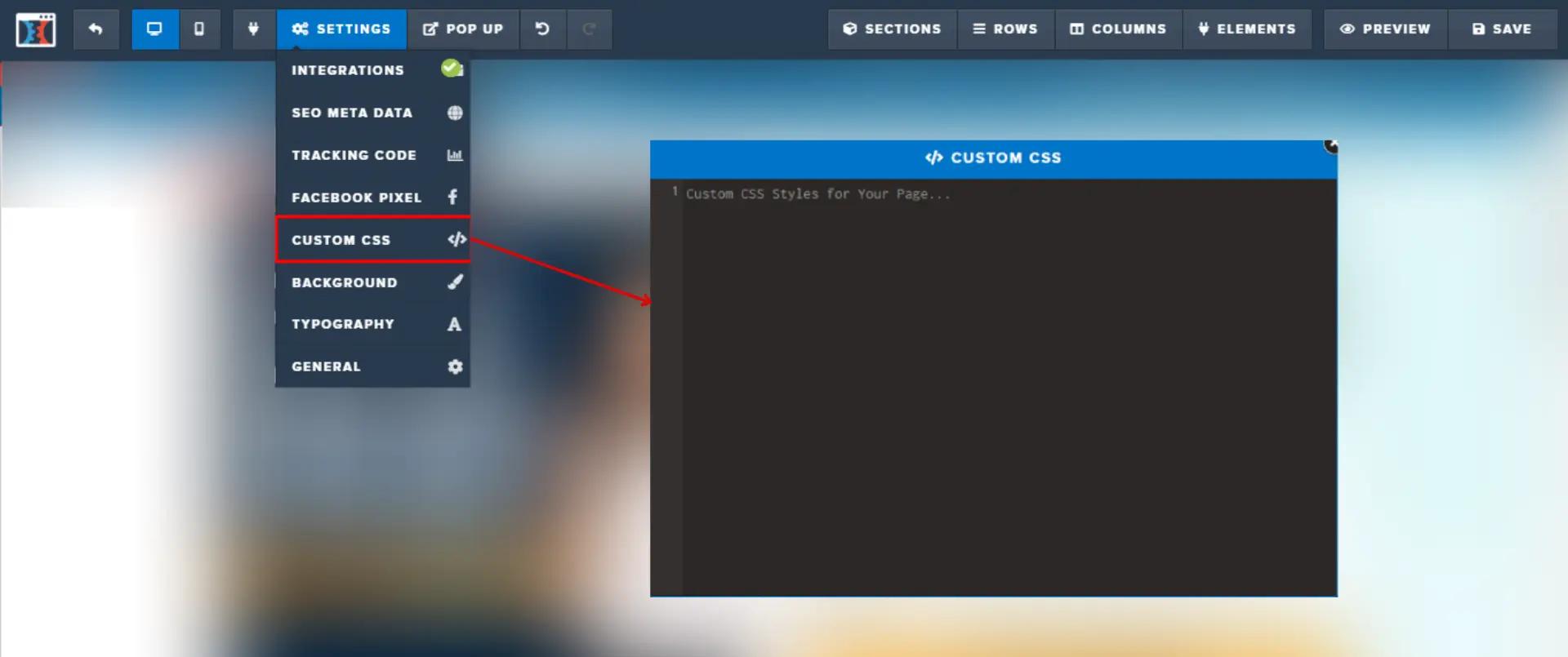This screenshot has width=1568, height=657.
Task: Open the Pop Up editor
Action: (x=463, y=29)
